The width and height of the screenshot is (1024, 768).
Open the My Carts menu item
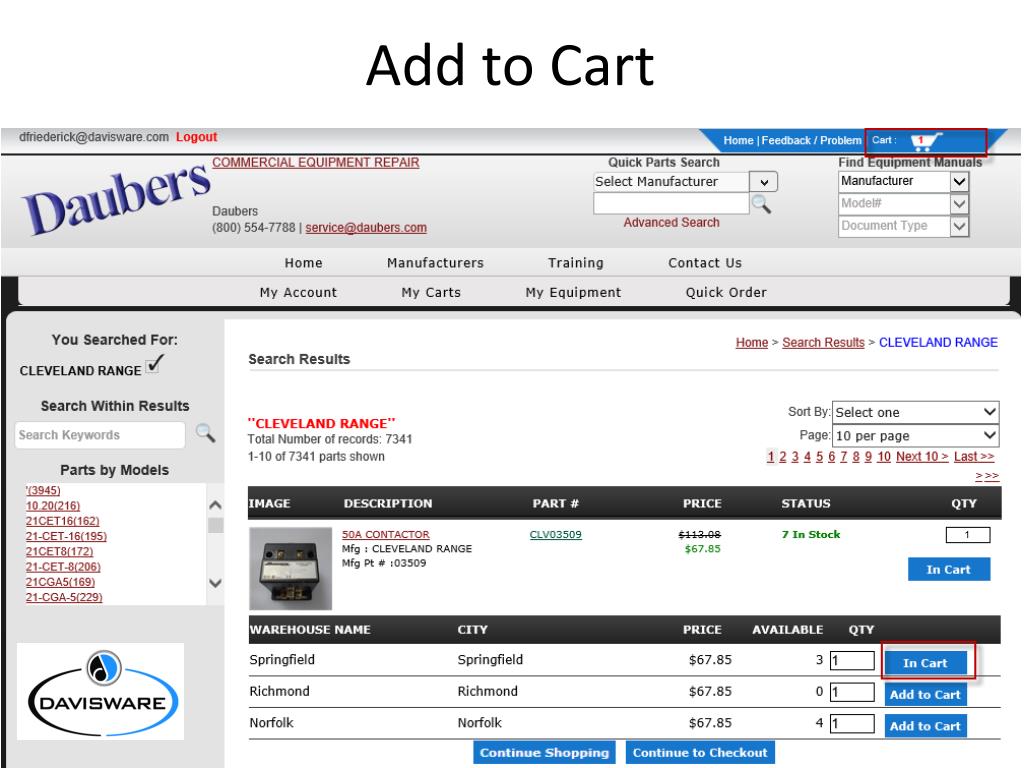click(x=431, y=293)
